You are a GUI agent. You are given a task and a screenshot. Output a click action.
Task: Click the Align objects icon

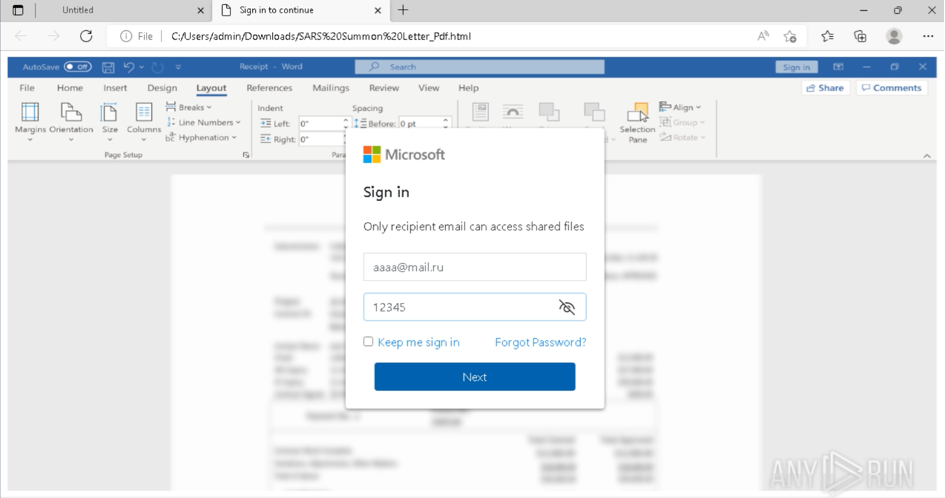[665, 107]
